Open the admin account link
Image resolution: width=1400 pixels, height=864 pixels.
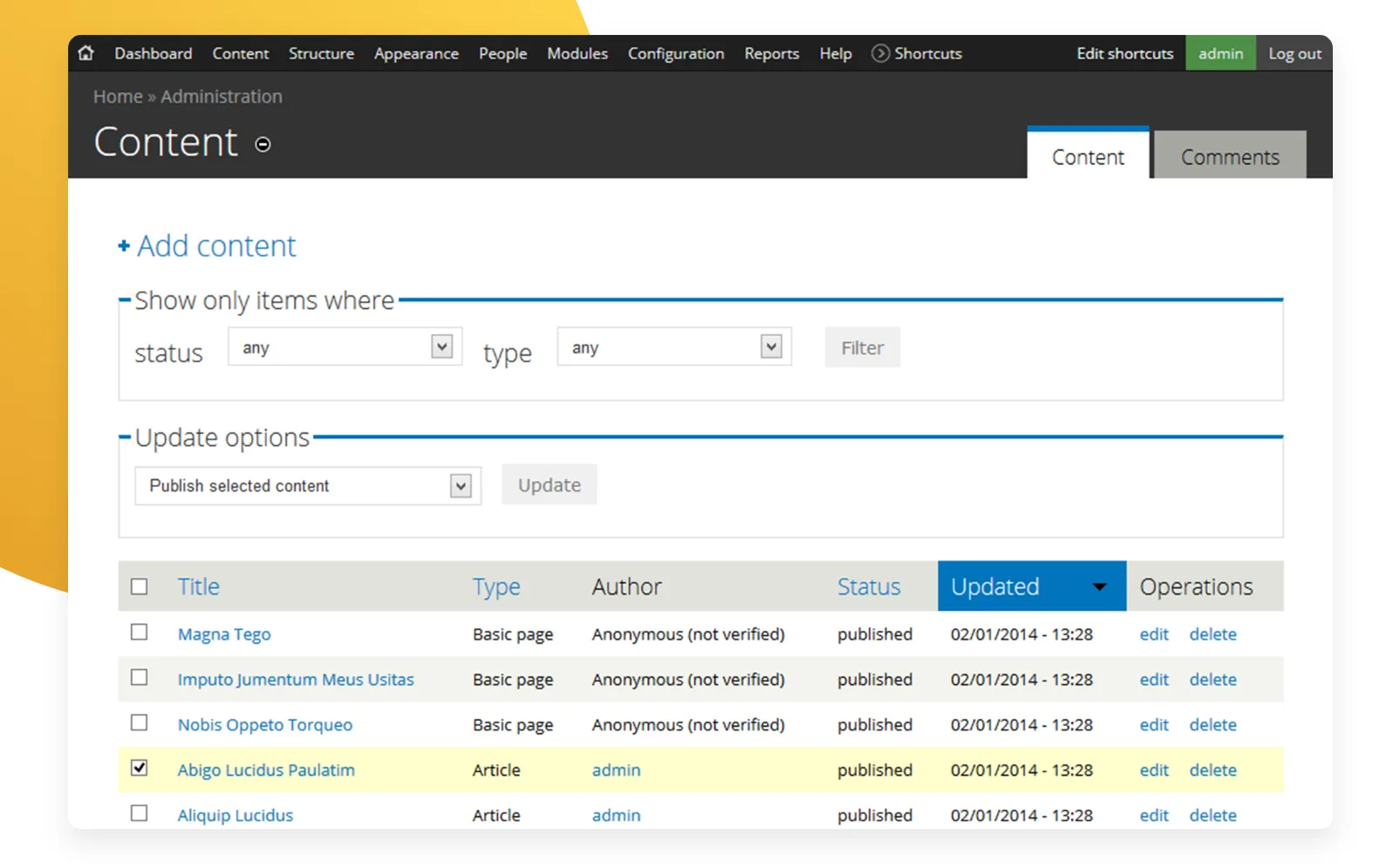point(1220,53)
